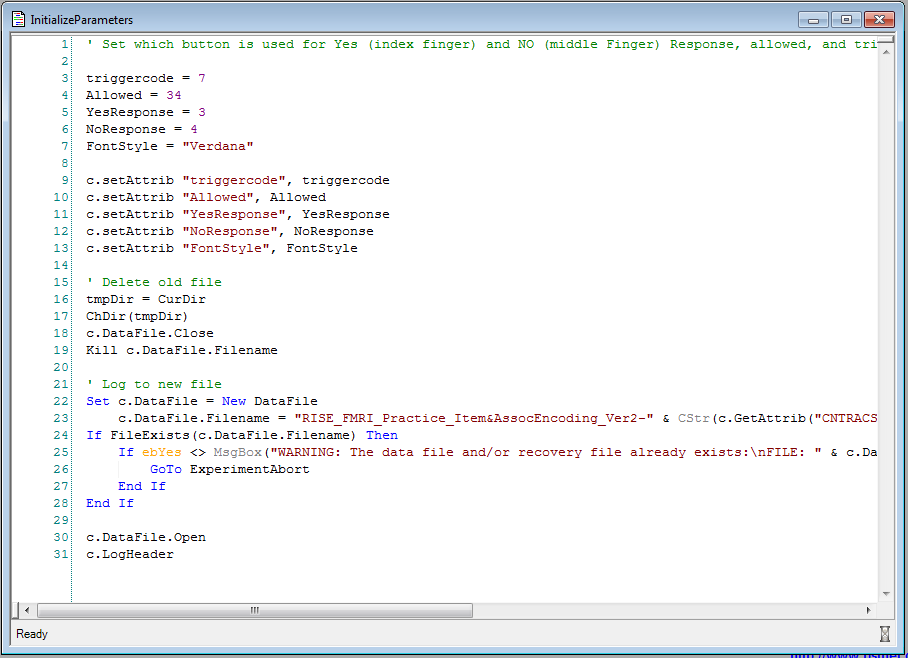Screen dimensions: 908x658
Task: Click the "' Delete old file" comment
Action: [154, 282]
